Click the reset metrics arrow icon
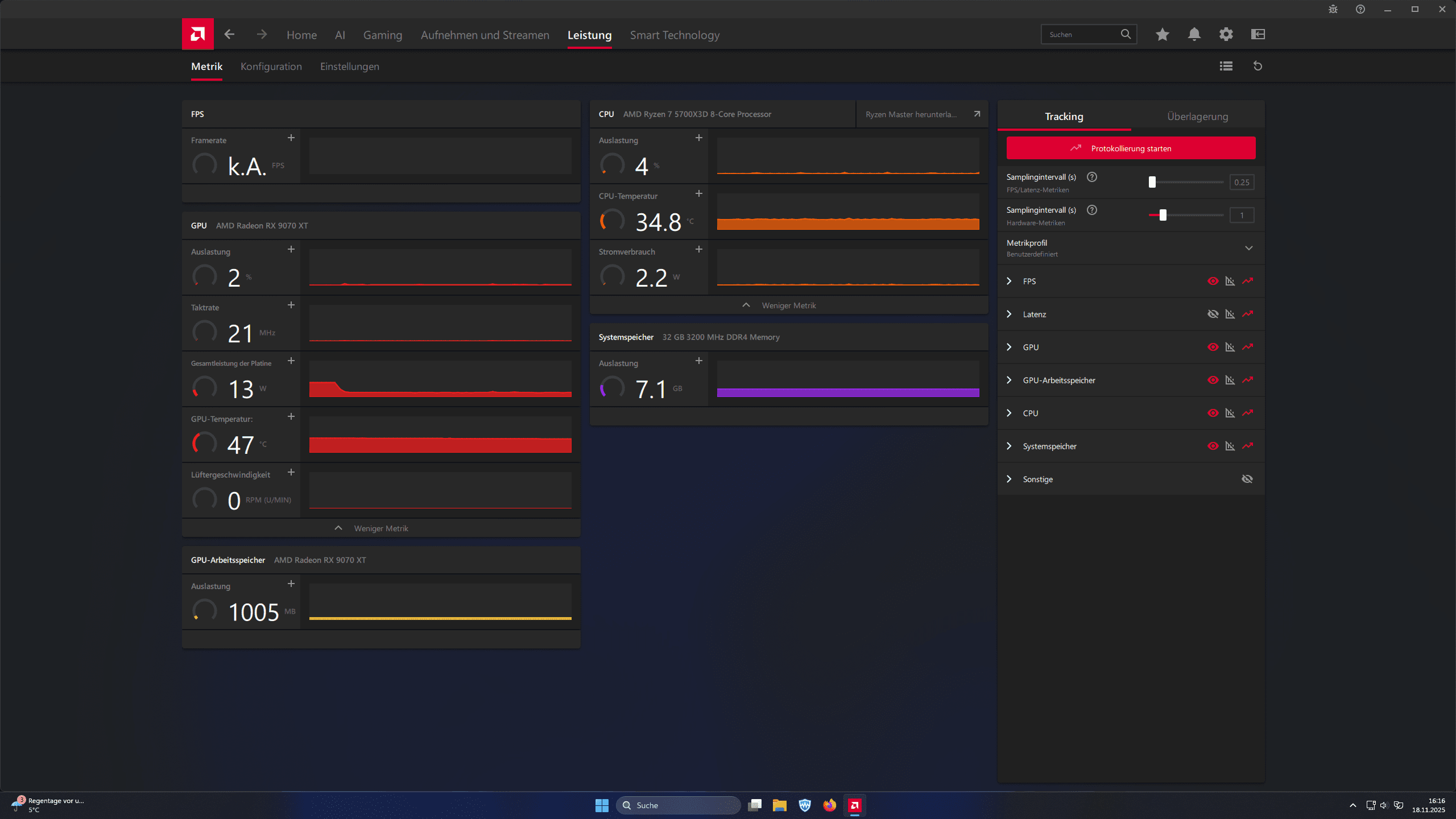The height and width of the screenshot is (819, 1456). 1258,66
